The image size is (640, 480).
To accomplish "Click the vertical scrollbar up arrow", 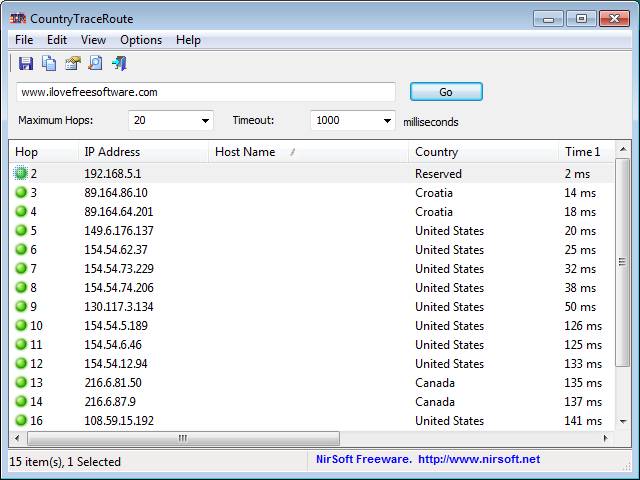I will point(623,149).
